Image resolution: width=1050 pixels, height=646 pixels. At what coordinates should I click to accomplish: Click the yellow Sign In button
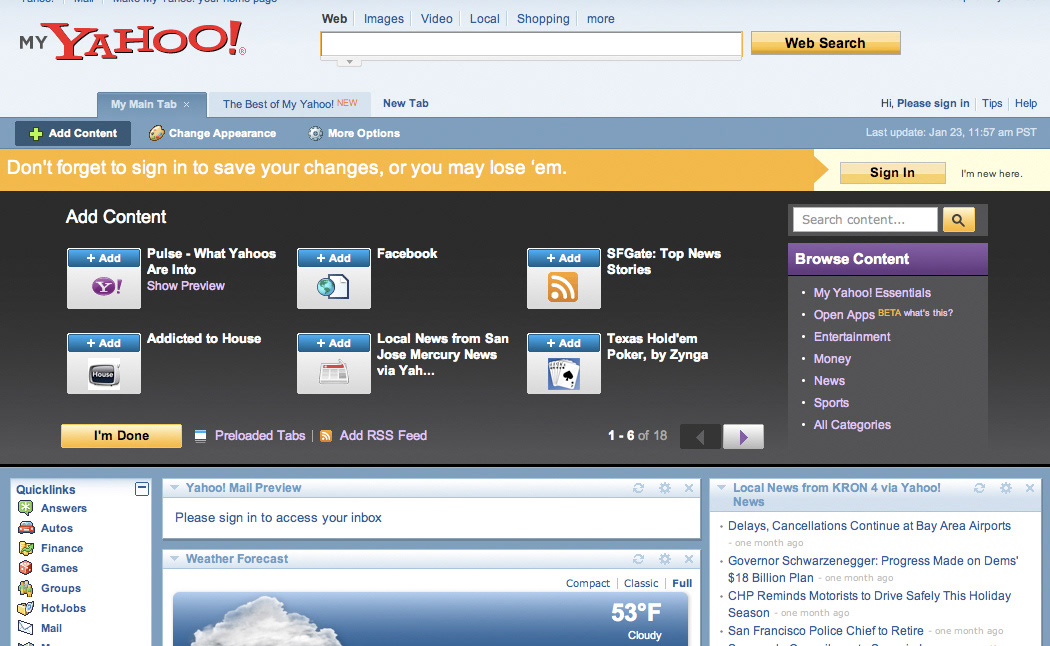893,173
